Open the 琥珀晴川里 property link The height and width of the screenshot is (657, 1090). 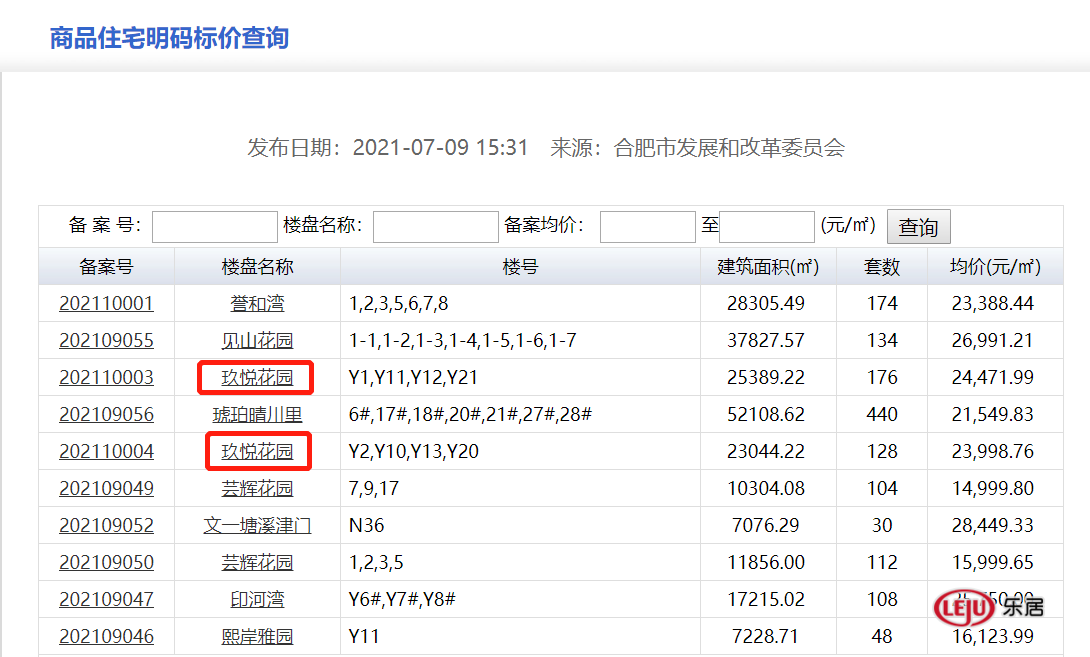257,414
